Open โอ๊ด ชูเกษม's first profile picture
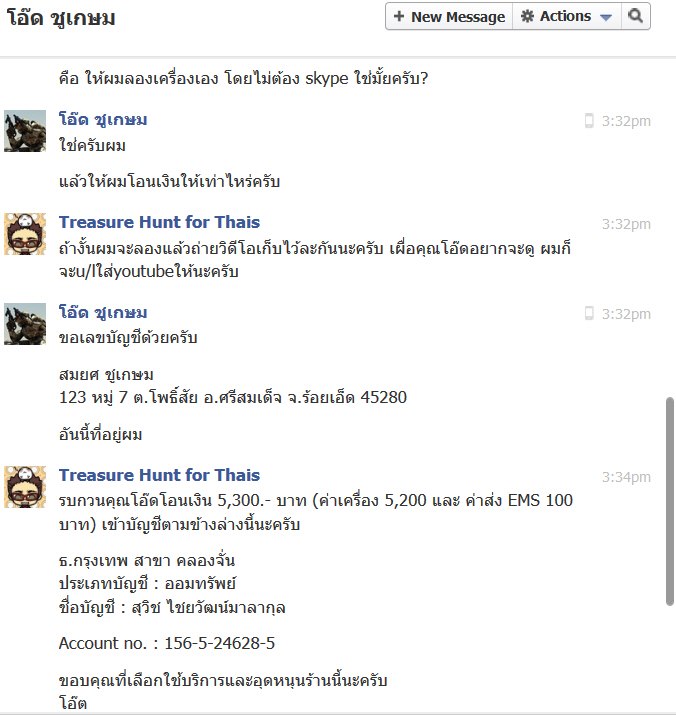 tap(25, 131)
